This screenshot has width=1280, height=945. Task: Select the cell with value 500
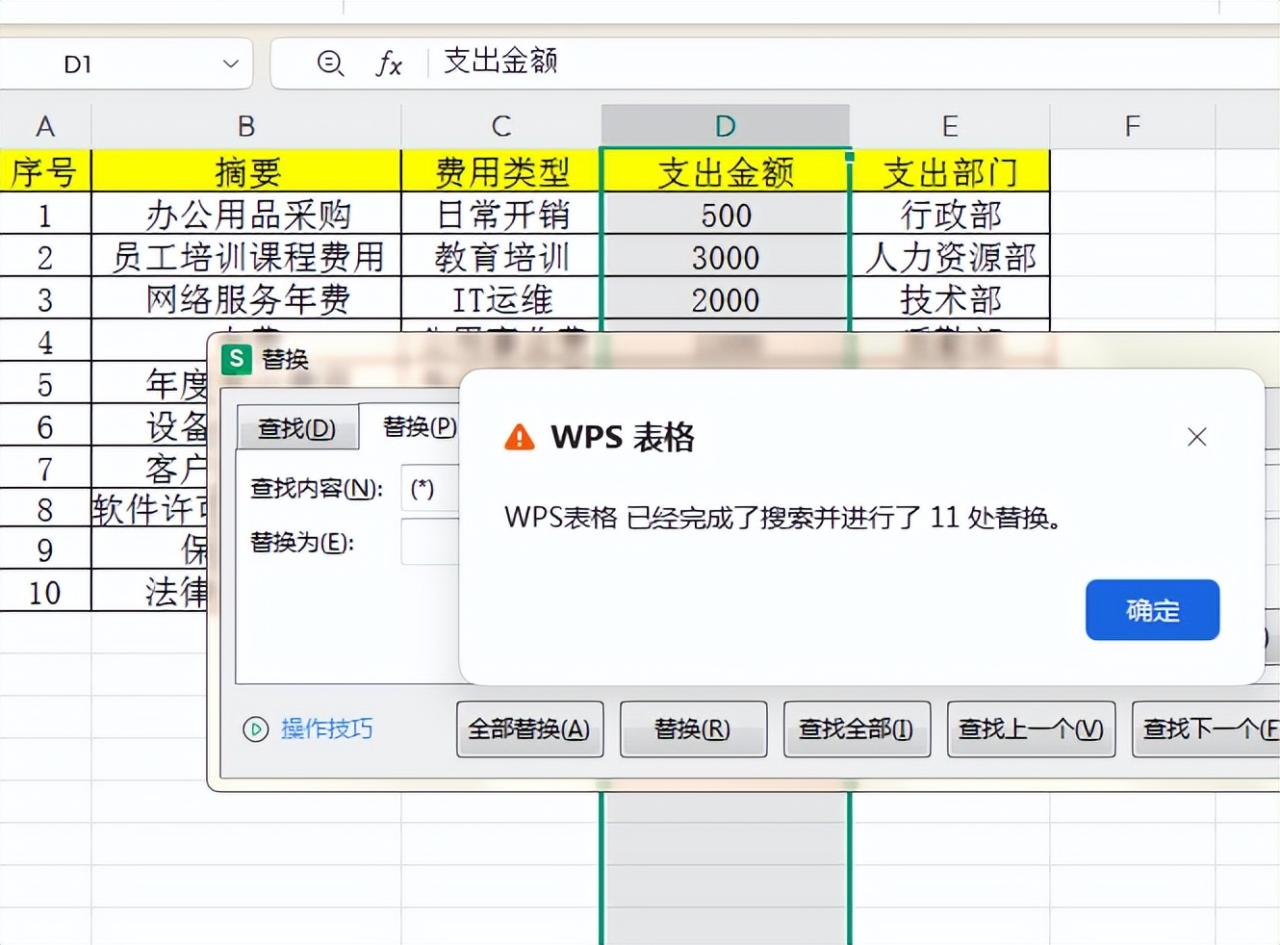pos(725,214)
